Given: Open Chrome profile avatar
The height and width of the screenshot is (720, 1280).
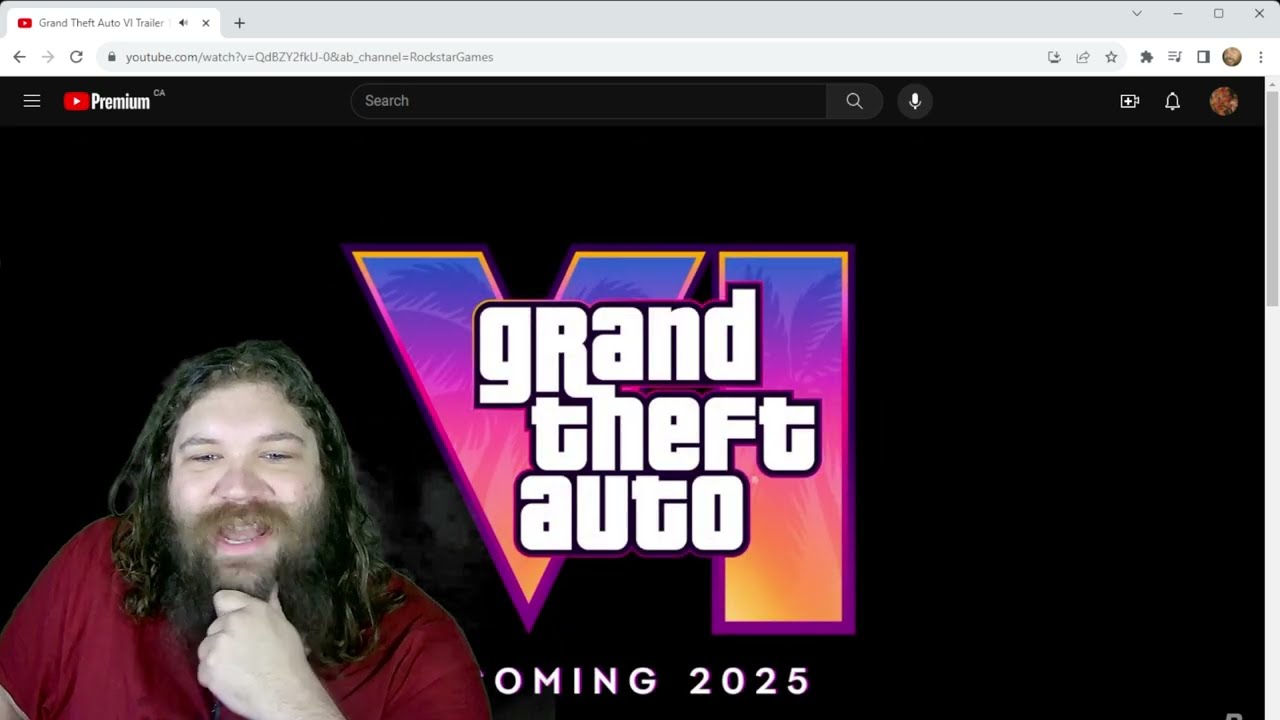Looking at the screenshot, I should [1232, 57].
